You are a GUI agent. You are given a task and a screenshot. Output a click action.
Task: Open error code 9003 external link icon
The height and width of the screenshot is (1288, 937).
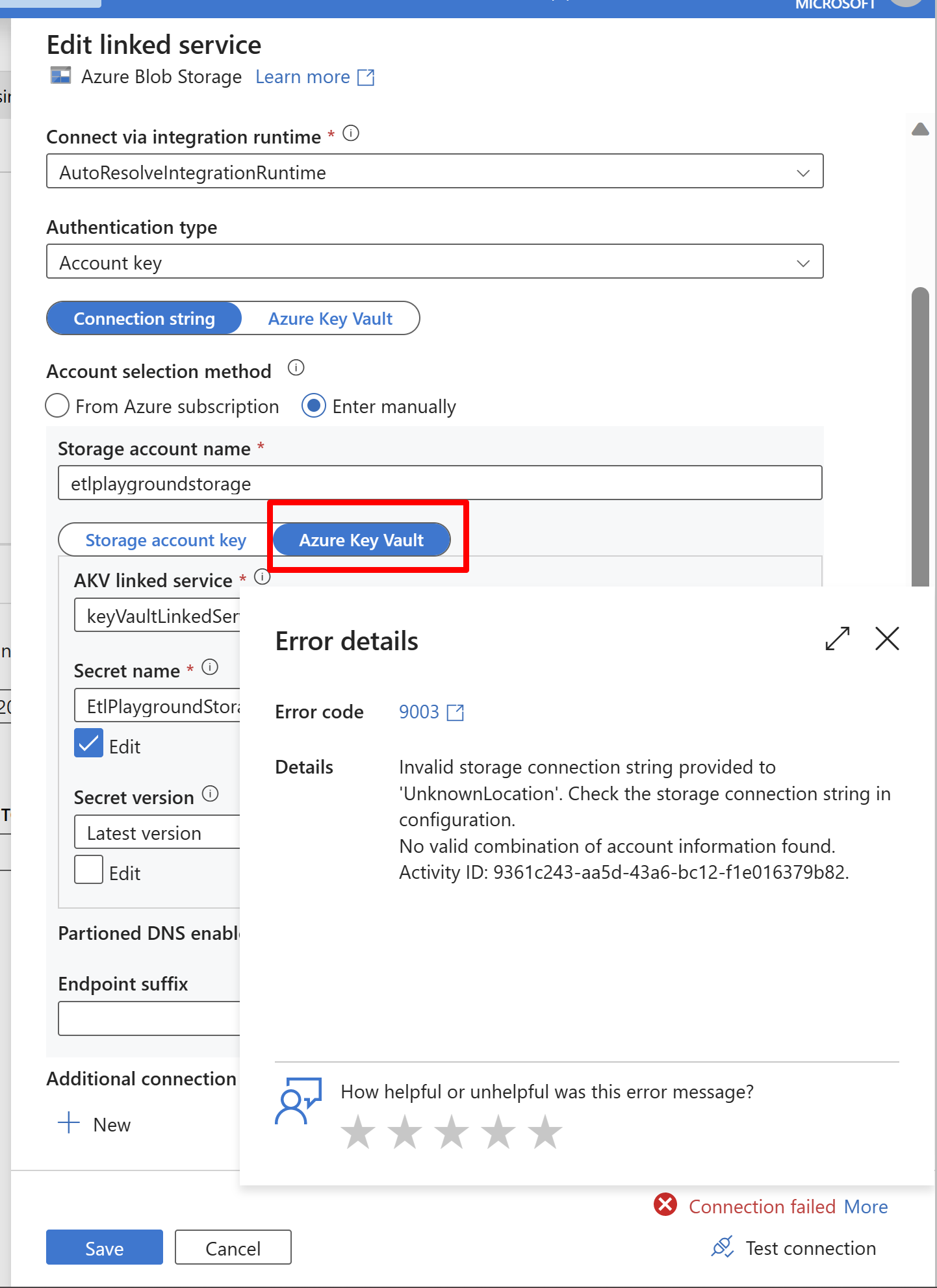pyautogui.click(x=456, y=713)
